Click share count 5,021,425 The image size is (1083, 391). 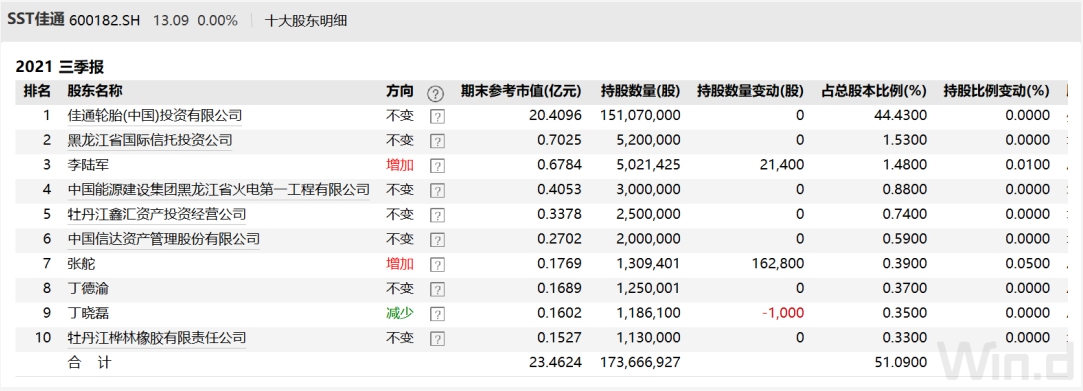point(648,165)
